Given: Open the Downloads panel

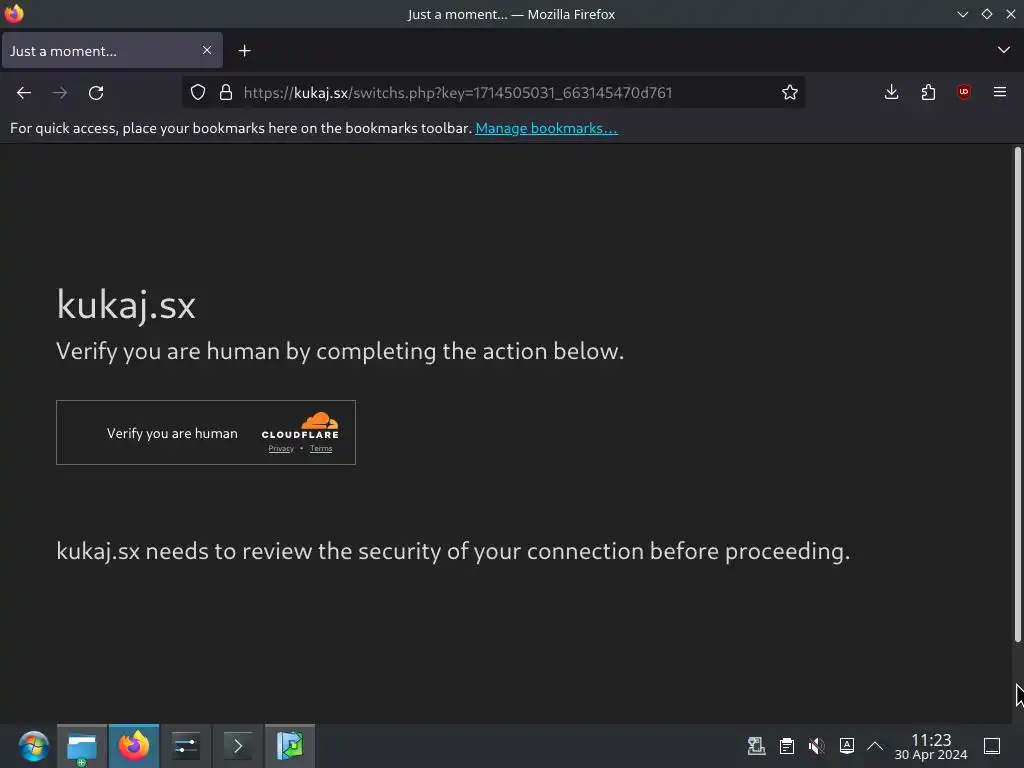Looking at the screenshot, I should click(891, 93).
